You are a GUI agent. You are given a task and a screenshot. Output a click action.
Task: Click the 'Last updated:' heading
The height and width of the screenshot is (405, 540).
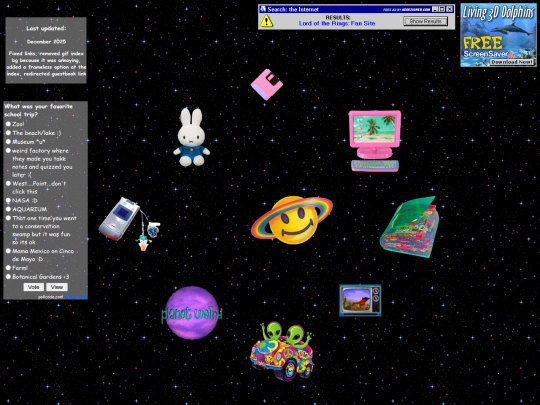coord(46,28)
